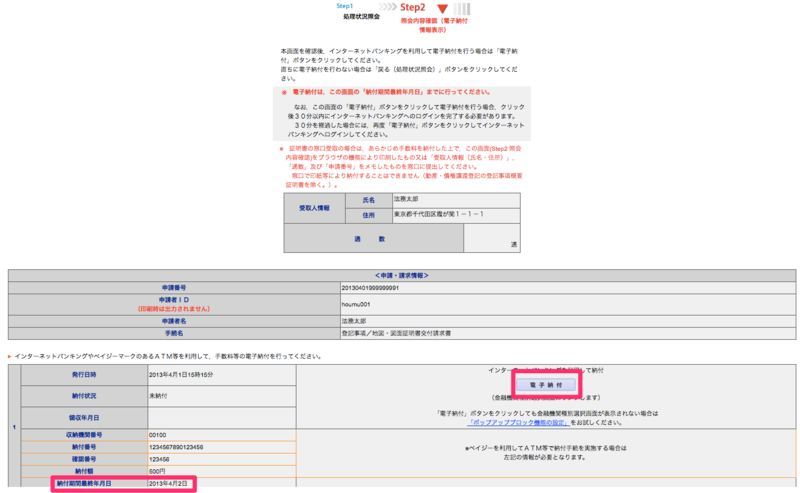Viewport: 800px width, 493px height.
Task: Click the 申請者名 label cell
Action: (174, 321)
